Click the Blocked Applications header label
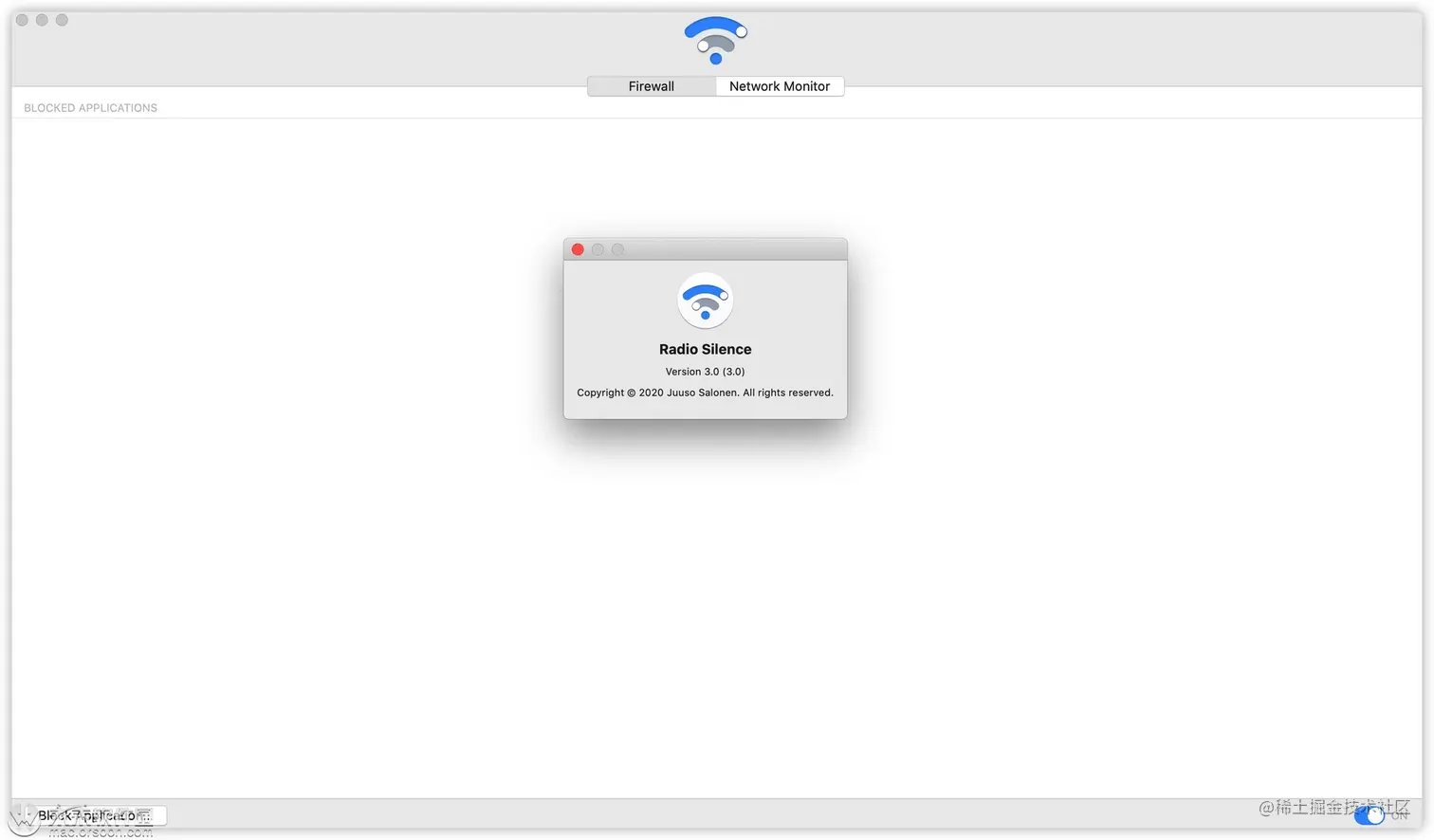Screen dimensions: 1434x840 pyautogui.click(x=90, y=108)
